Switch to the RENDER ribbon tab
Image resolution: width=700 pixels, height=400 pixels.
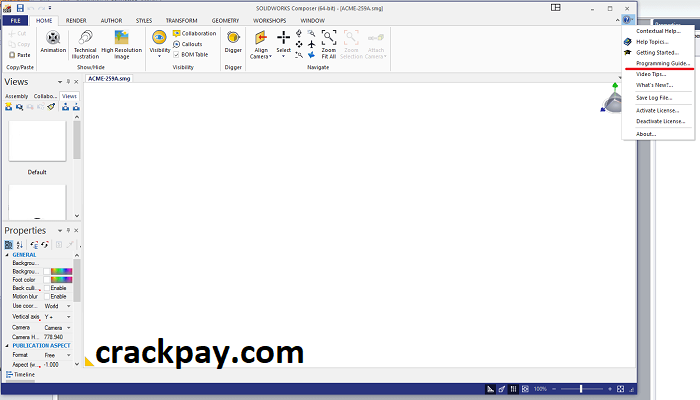[76, 21]
